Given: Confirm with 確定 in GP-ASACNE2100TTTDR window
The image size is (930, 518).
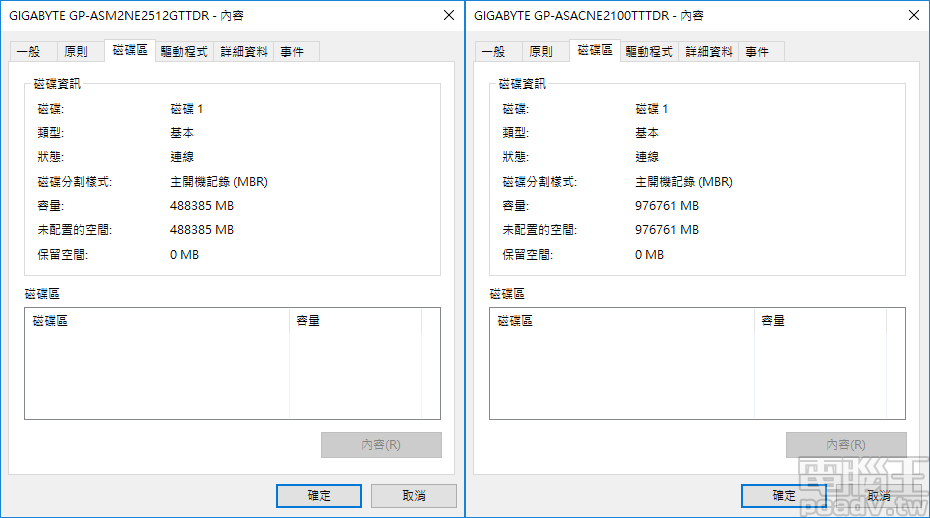Looking at the screenshot, I should (784, 495).
